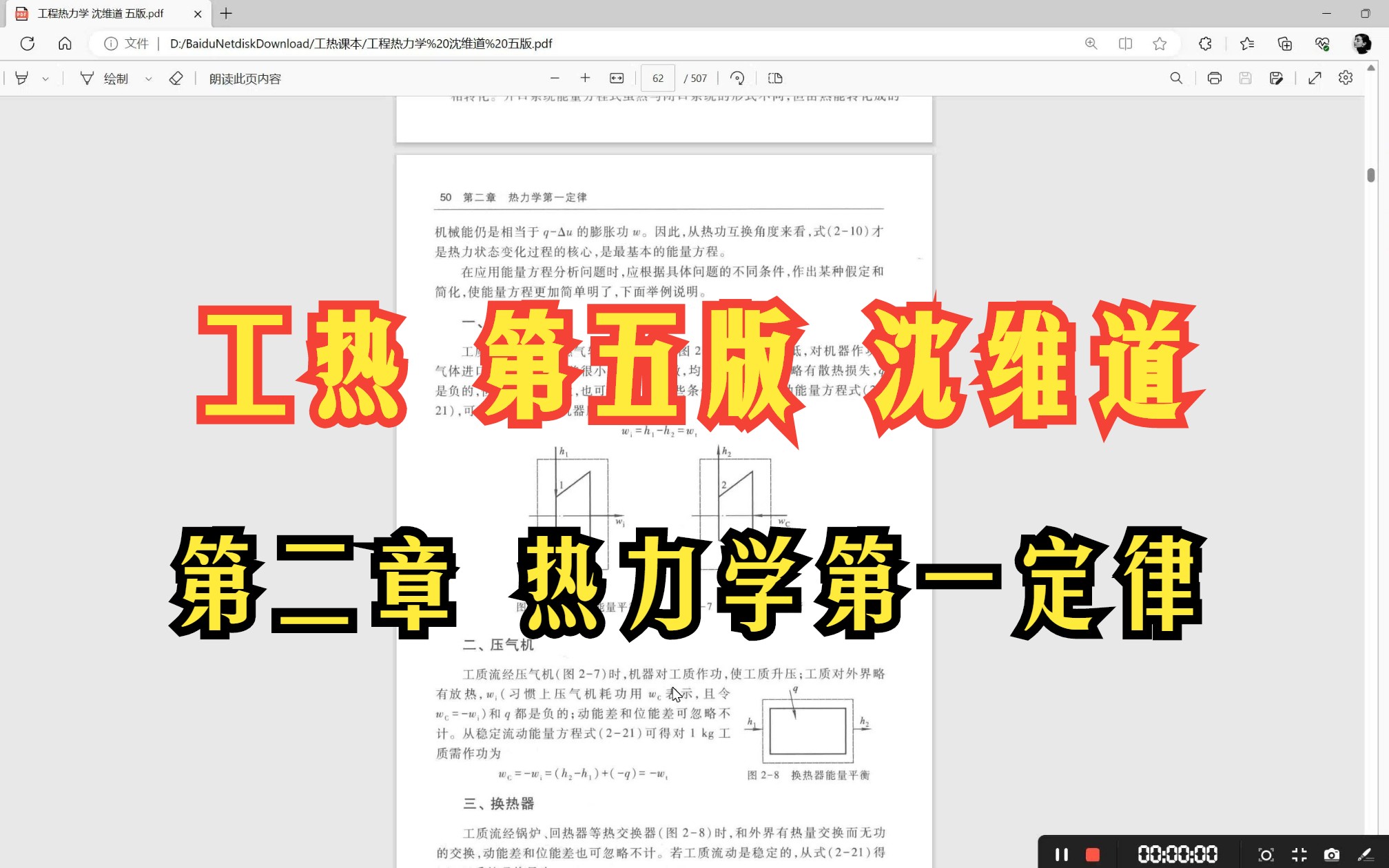The image size is (1389, 868).
Task: Open favorites list
Action: (x=1247, y=43)
